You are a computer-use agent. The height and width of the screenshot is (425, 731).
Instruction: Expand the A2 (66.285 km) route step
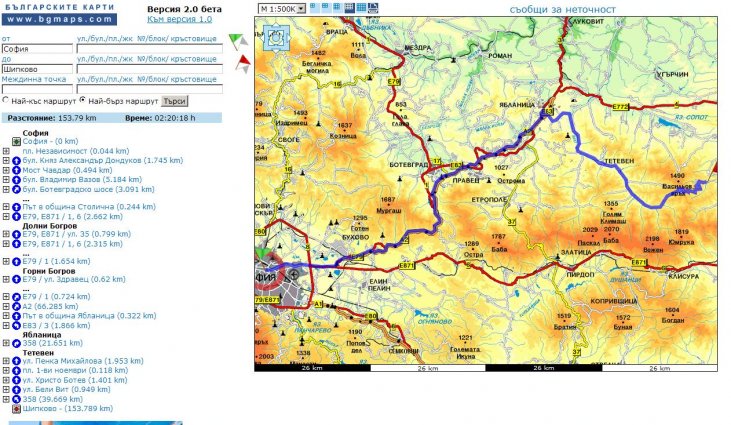pyautogui.click(x=6, y=307)
